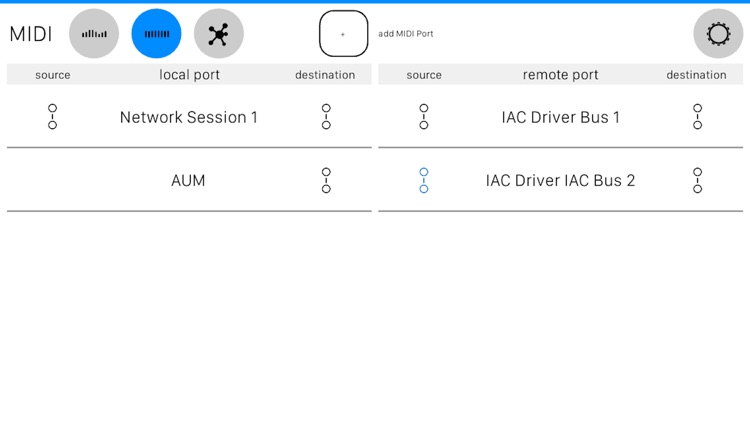The width and height of the screenshot is (750, 422).
Task: Click the local port destination header
Action: pyautogui.click(x=325, y=75)
